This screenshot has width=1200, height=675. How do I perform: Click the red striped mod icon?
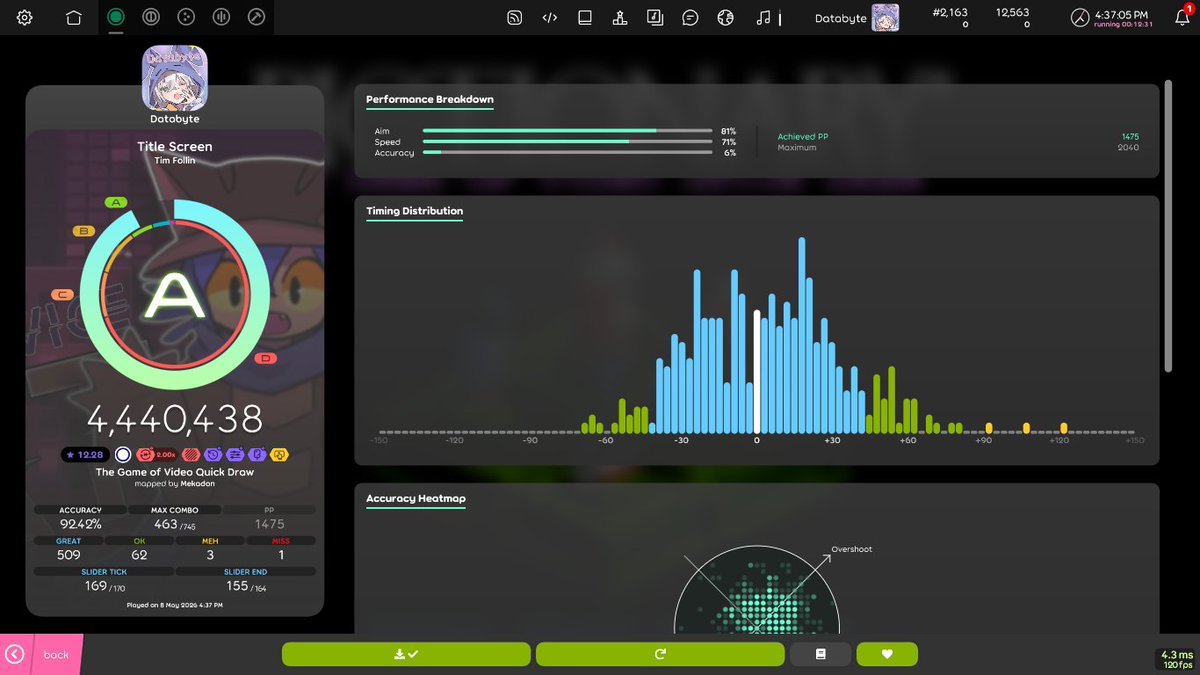point(192,455)
